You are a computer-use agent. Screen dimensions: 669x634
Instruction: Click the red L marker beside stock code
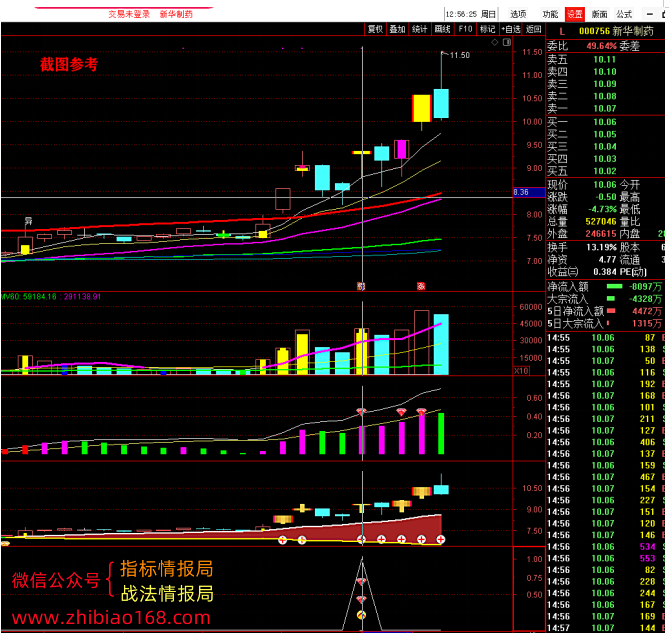click(562, 32)
